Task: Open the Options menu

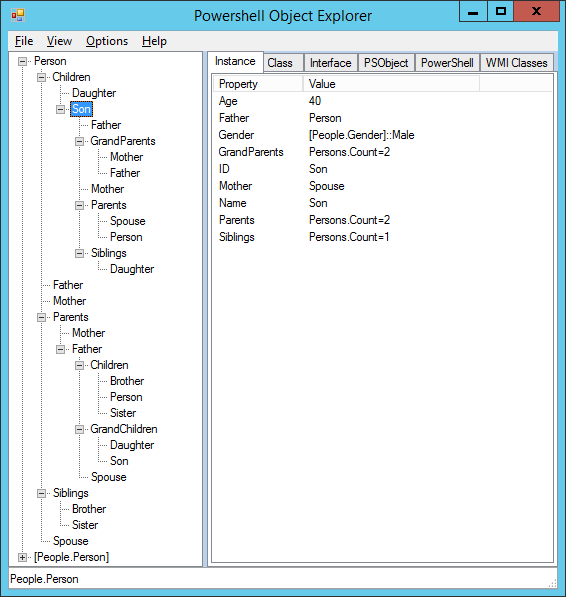Action: (107, 41)
